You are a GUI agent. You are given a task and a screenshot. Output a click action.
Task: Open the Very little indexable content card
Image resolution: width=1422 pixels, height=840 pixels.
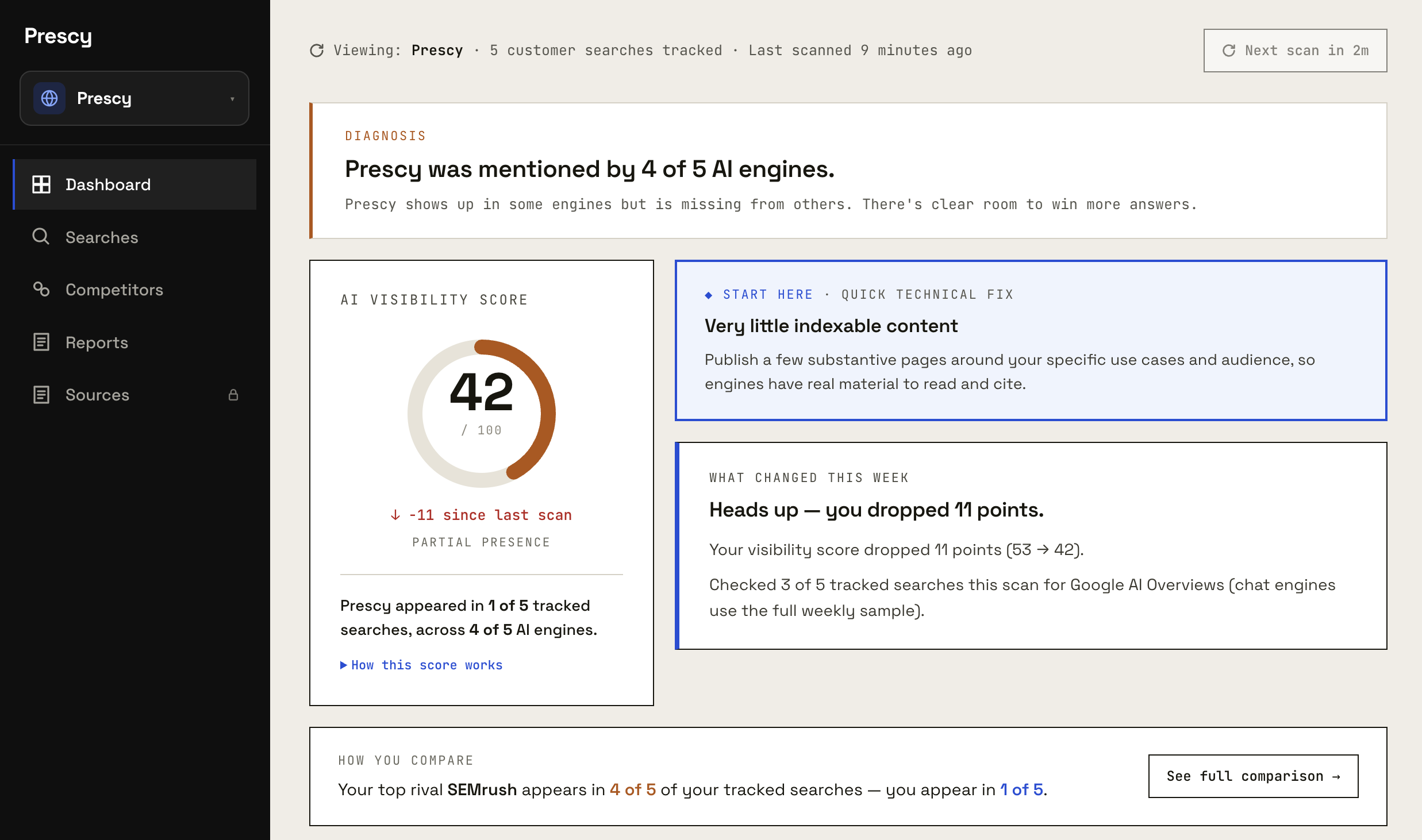(x=1031, y=340)
